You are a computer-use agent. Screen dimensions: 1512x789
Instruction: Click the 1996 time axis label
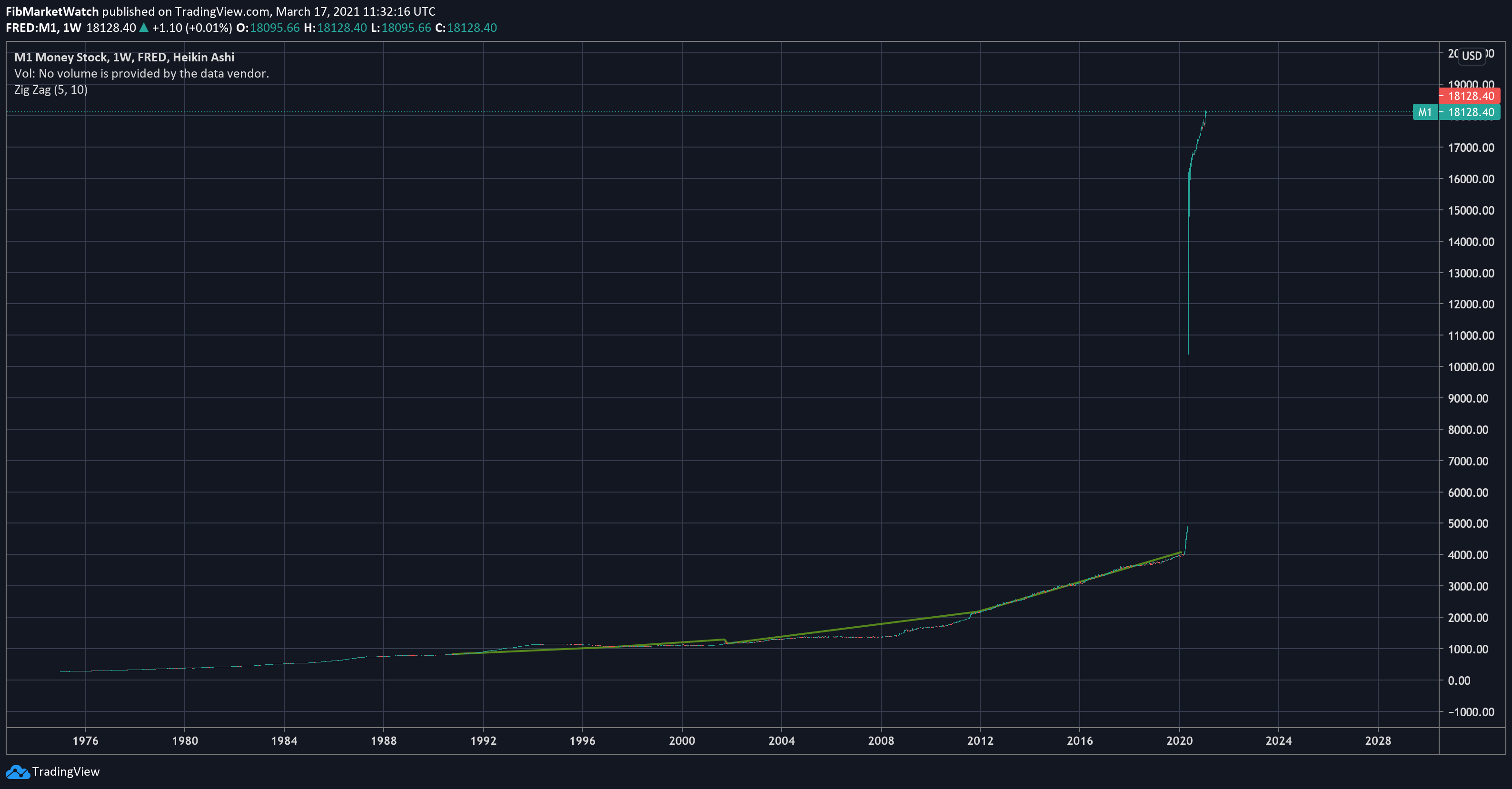(x=582, y=740)
